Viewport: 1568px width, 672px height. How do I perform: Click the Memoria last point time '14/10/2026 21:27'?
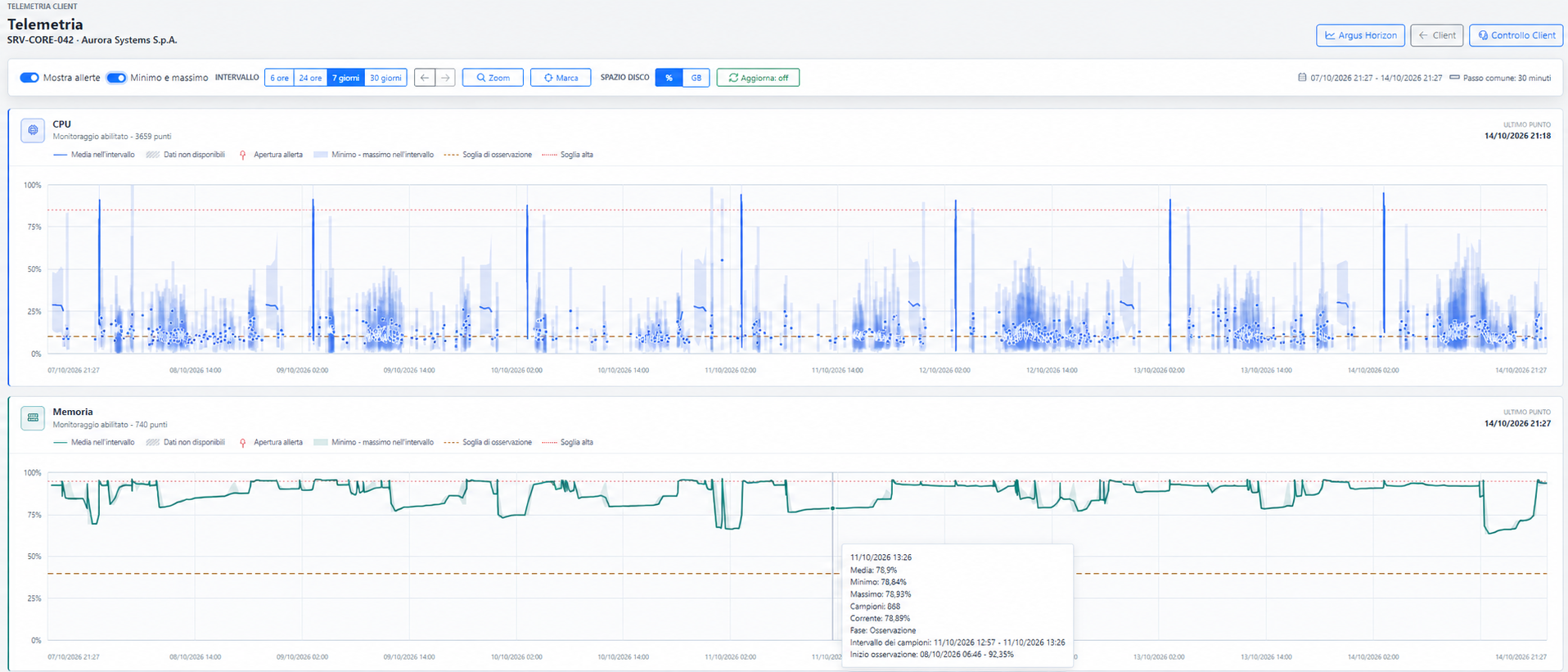pyautogui.click(x=1517, y=423)
